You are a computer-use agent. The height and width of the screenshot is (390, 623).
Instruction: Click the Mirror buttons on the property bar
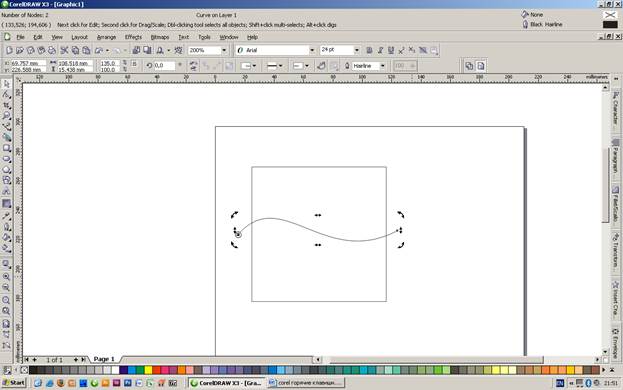(193, 66)
